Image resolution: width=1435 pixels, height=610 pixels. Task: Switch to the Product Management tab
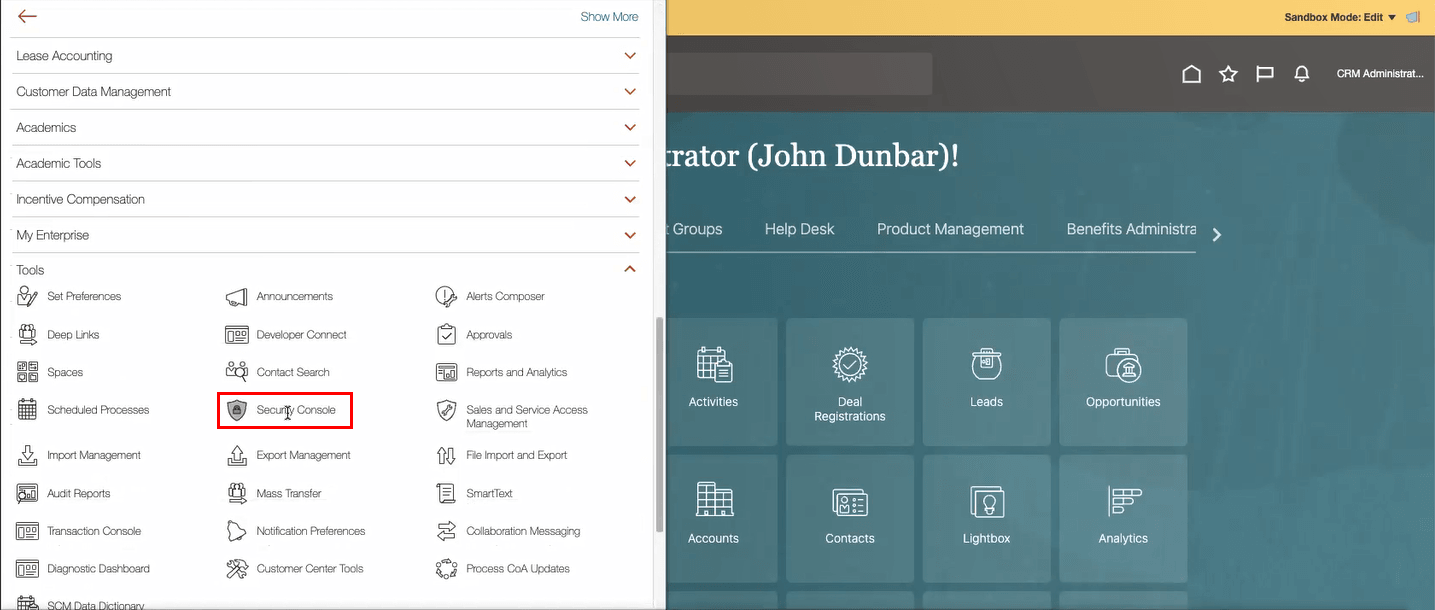pyautogui.click(x=950, y=229)
